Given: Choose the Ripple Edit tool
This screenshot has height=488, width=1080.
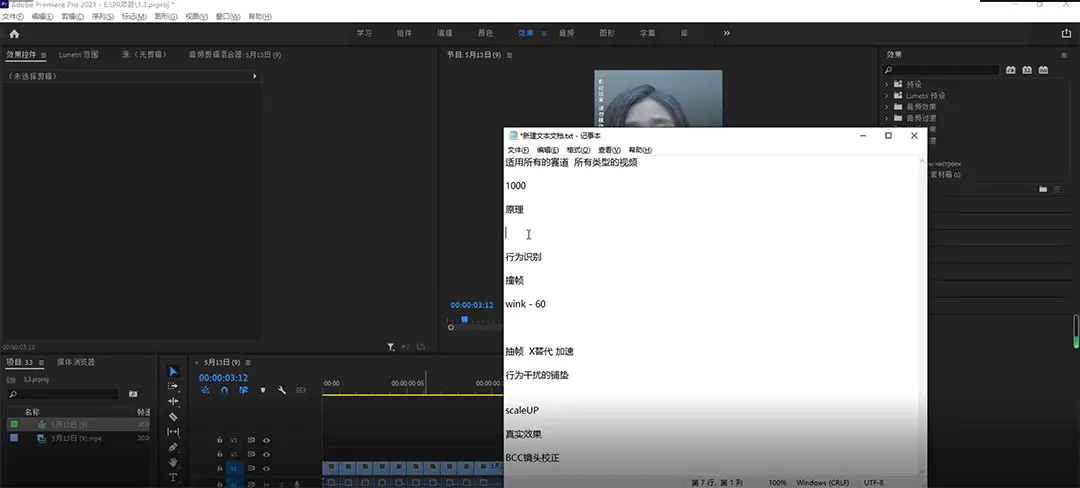Looking at the screenshot, I should coord(173,401).
